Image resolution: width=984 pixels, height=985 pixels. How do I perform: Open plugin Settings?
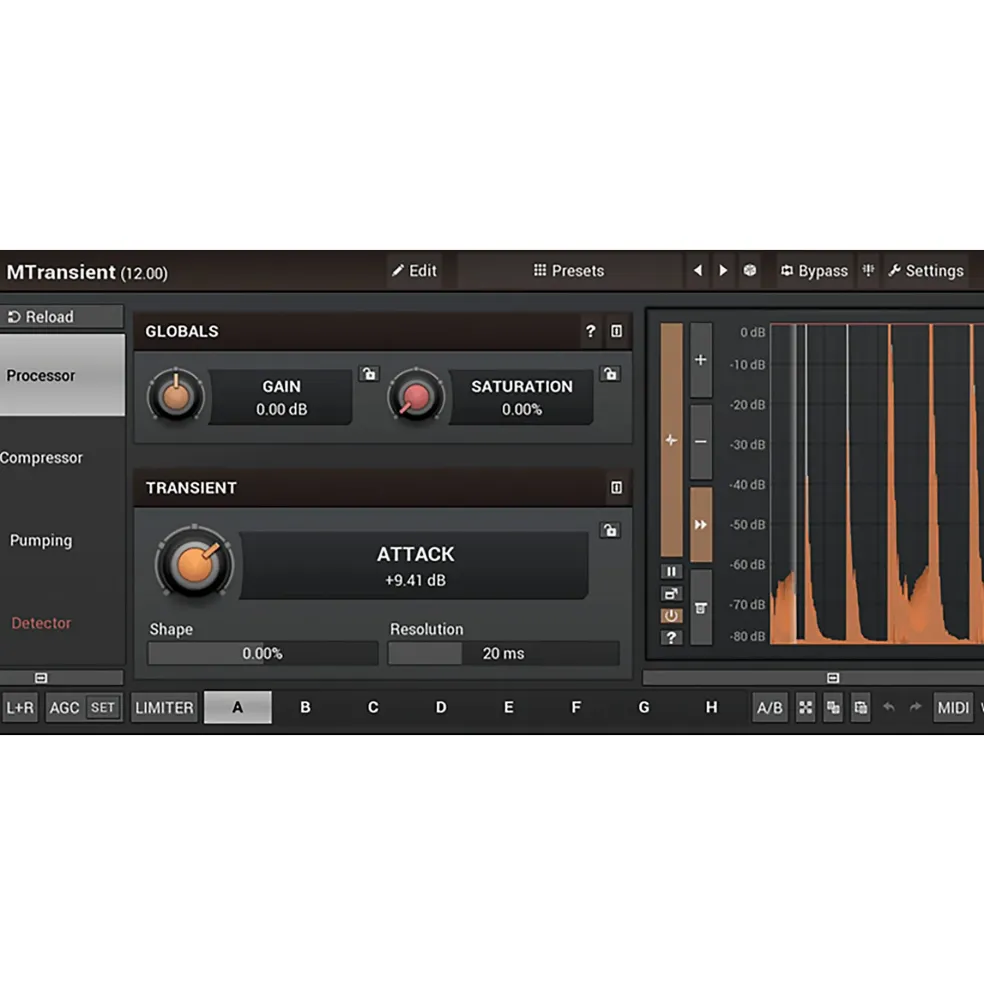pos(926,271)
